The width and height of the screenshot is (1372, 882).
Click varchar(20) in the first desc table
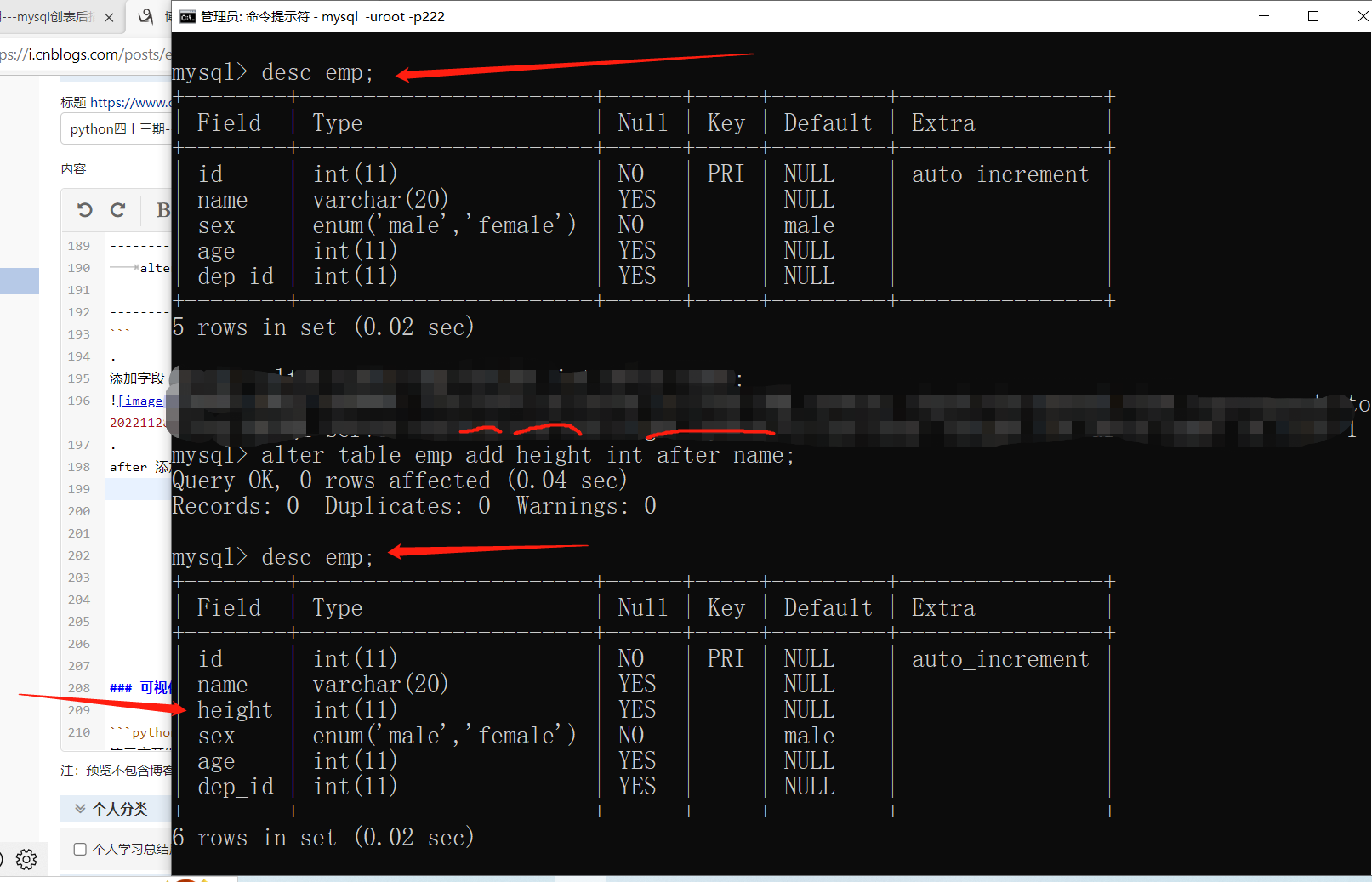click(x=380, y=200)
